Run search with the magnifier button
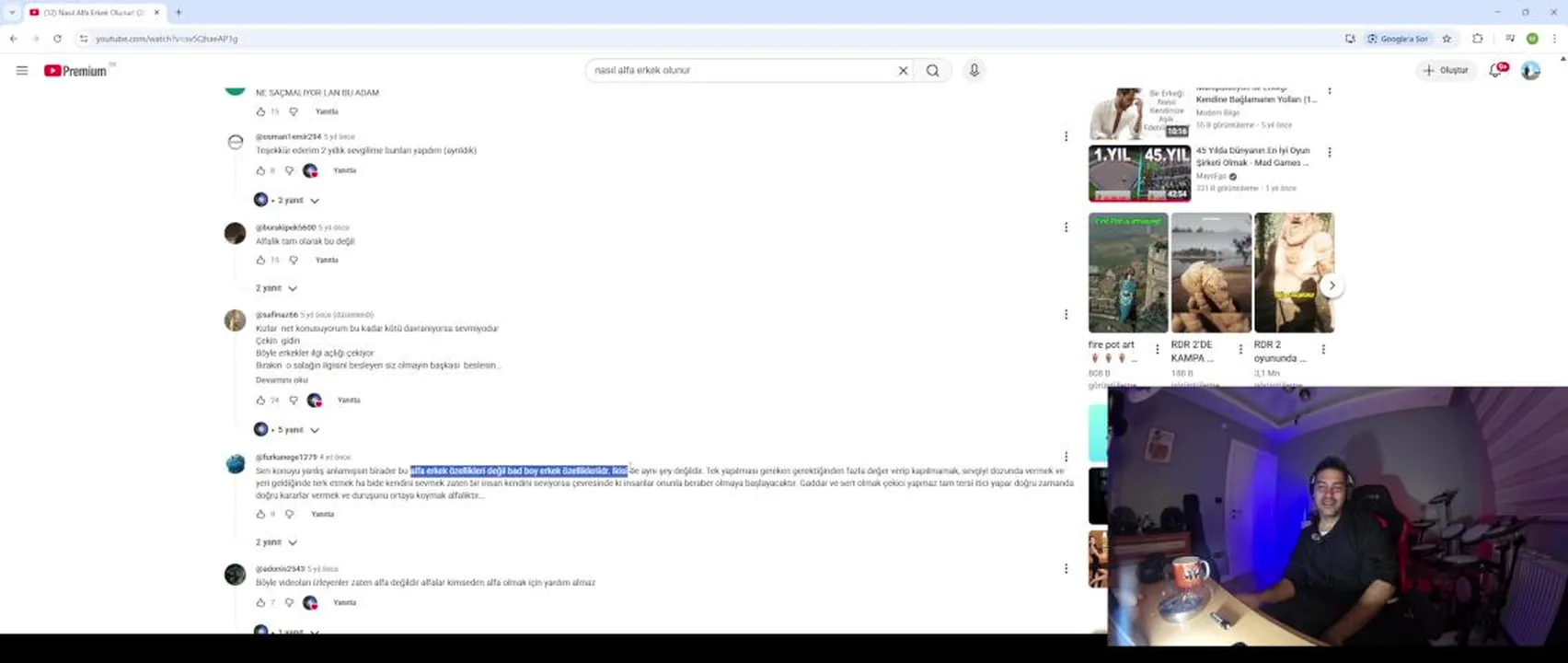Viewport: 1568px width, 663px height. click(x=933, y=71)
